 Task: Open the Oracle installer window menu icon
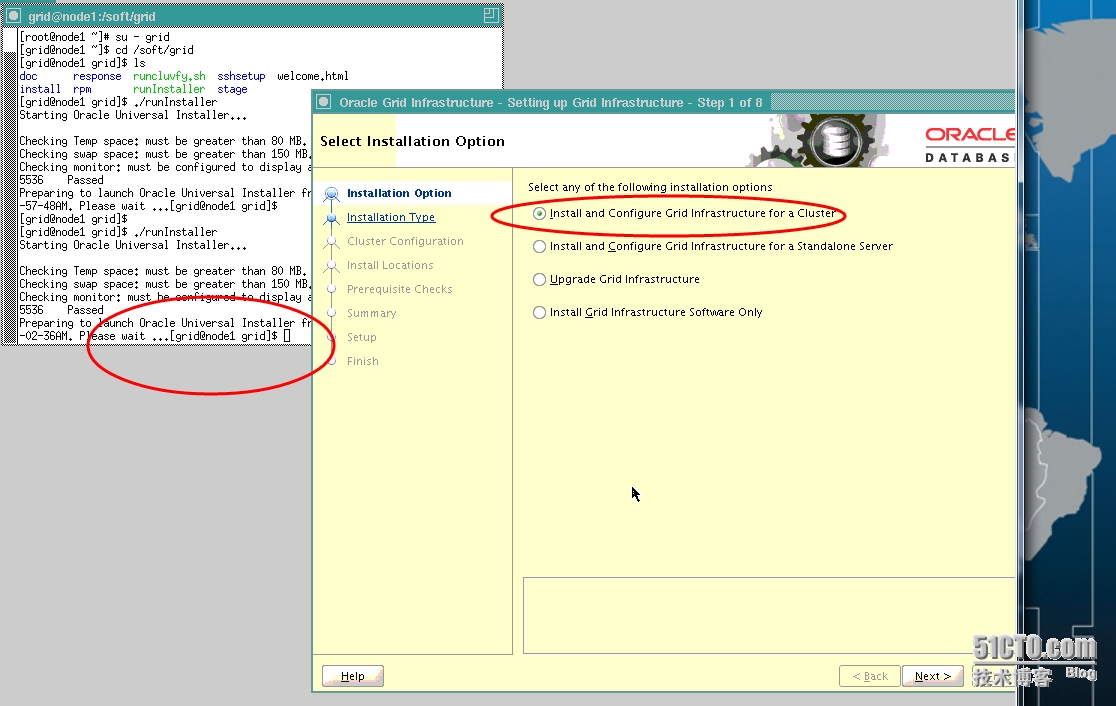[324, 102]
